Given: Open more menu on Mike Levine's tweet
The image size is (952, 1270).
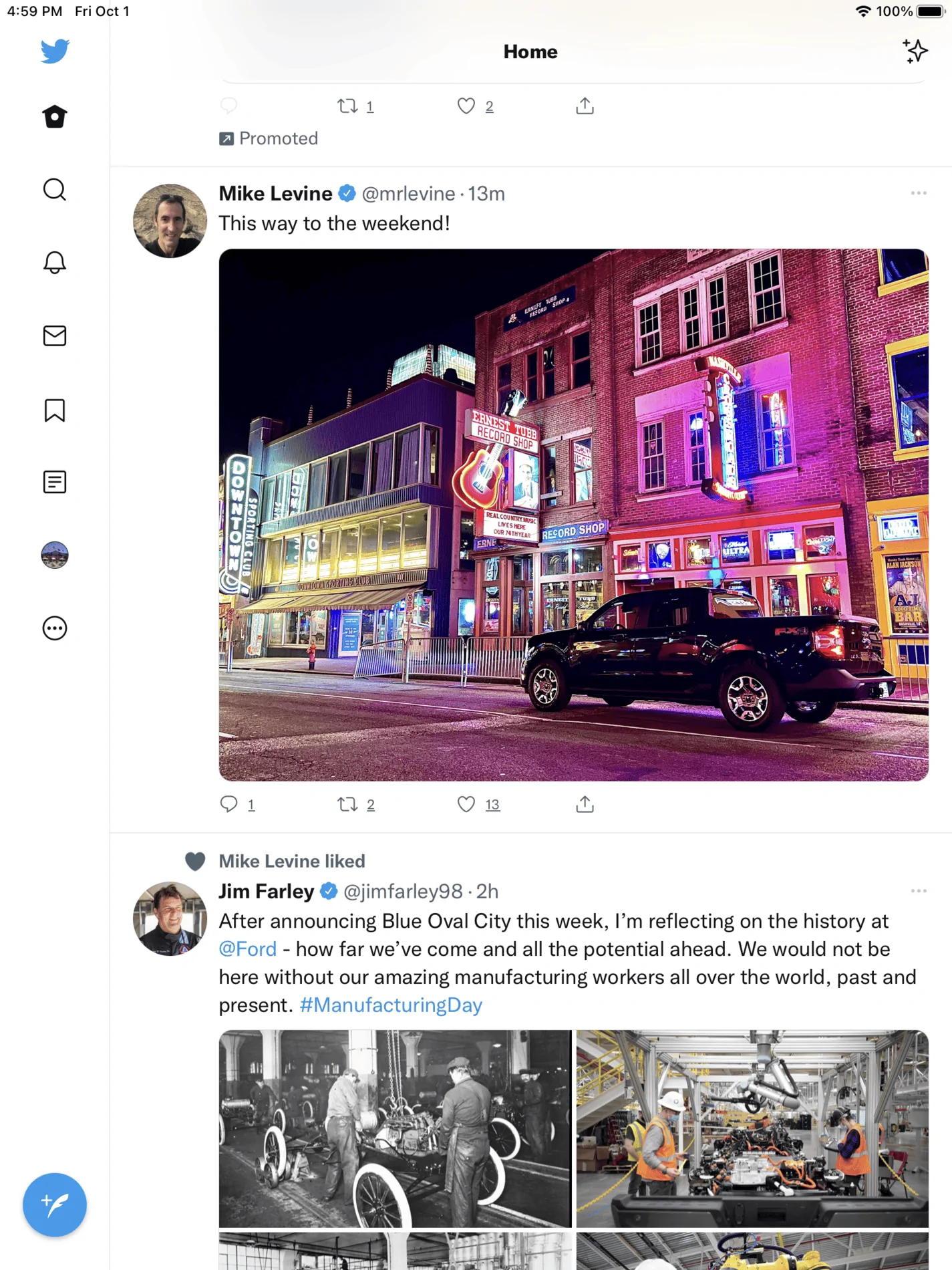Looking at the screenshot, I should tap(919, 193).
